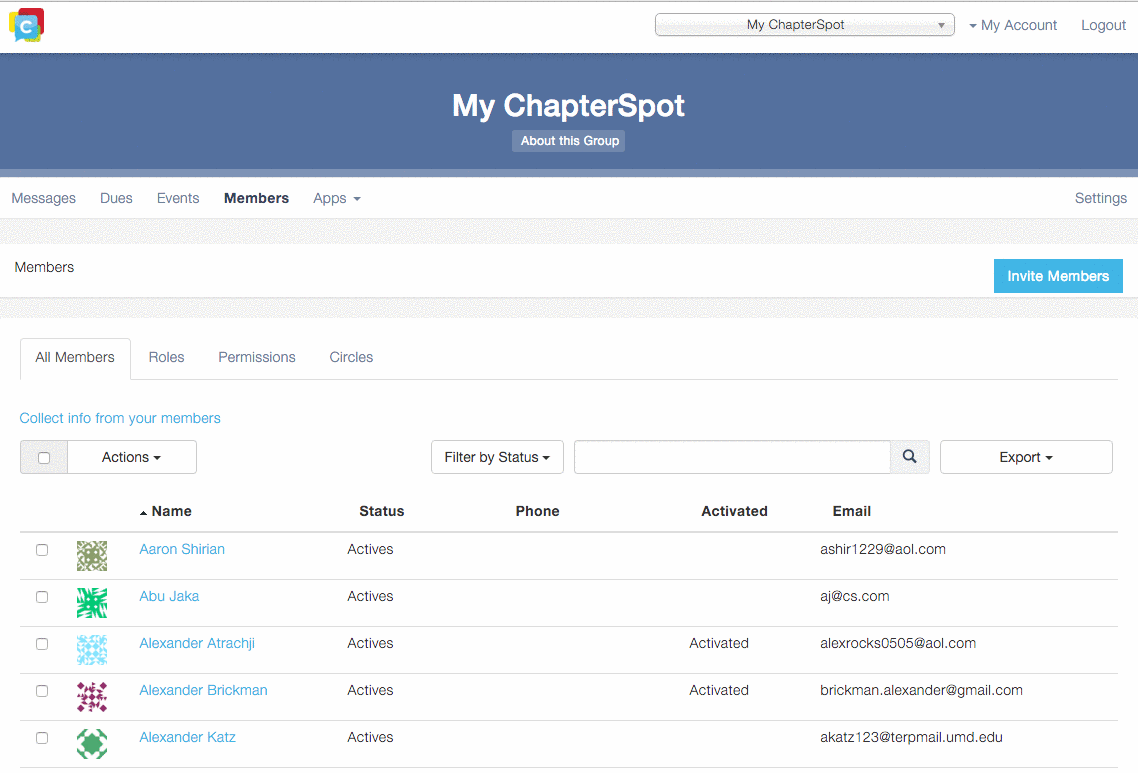The width and height of the screenshot is (1138, 773).
Task: Open the Export dropdown
Action: 1026,457
